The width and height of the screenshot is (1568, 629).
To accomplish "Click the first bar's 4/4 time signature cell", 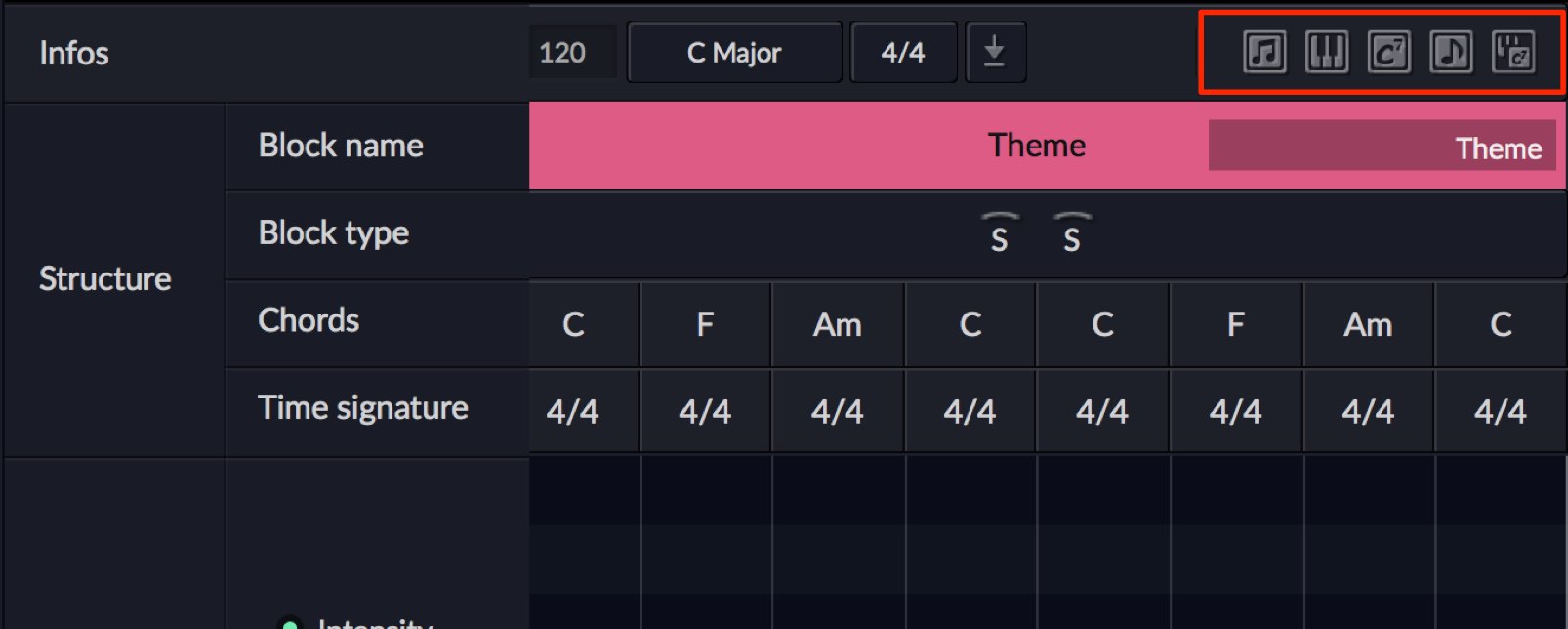I will point(573,411).
